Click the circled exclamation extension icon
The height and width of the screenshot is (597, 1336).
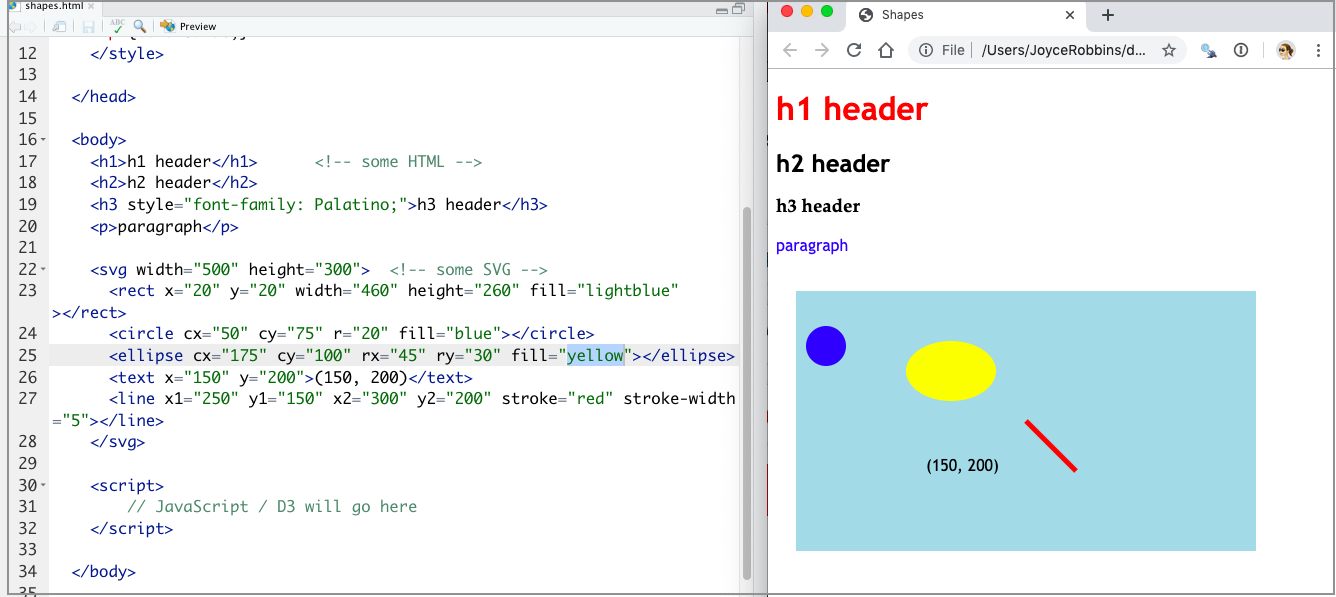pyautogui.click(x=1241, y=50)
